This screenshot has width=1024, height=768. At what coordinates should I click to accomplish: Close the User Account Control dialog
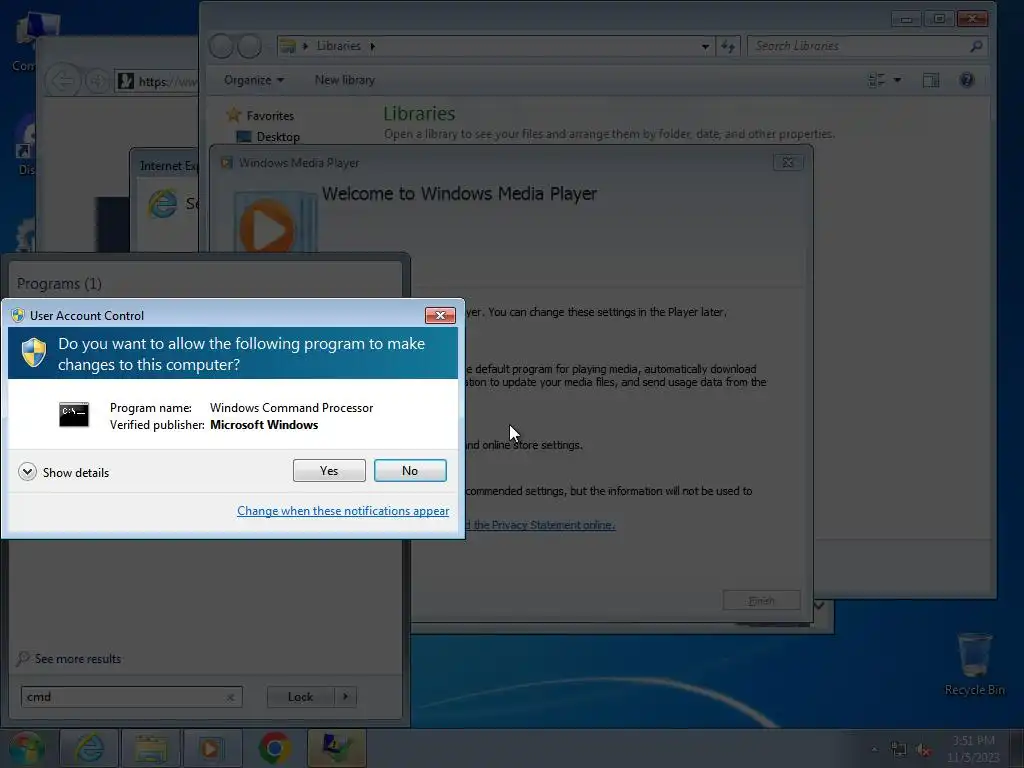(440, 315)
